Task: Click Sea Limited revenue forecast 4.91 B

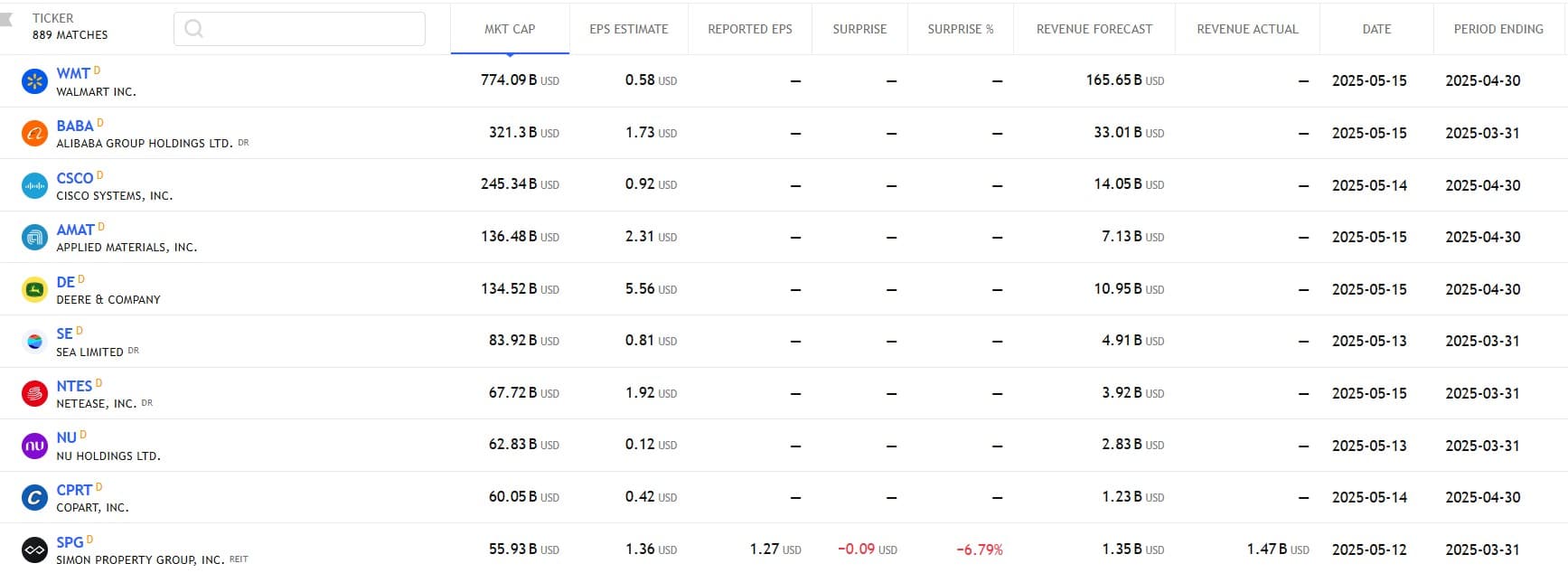Action: pos(1132,341)
